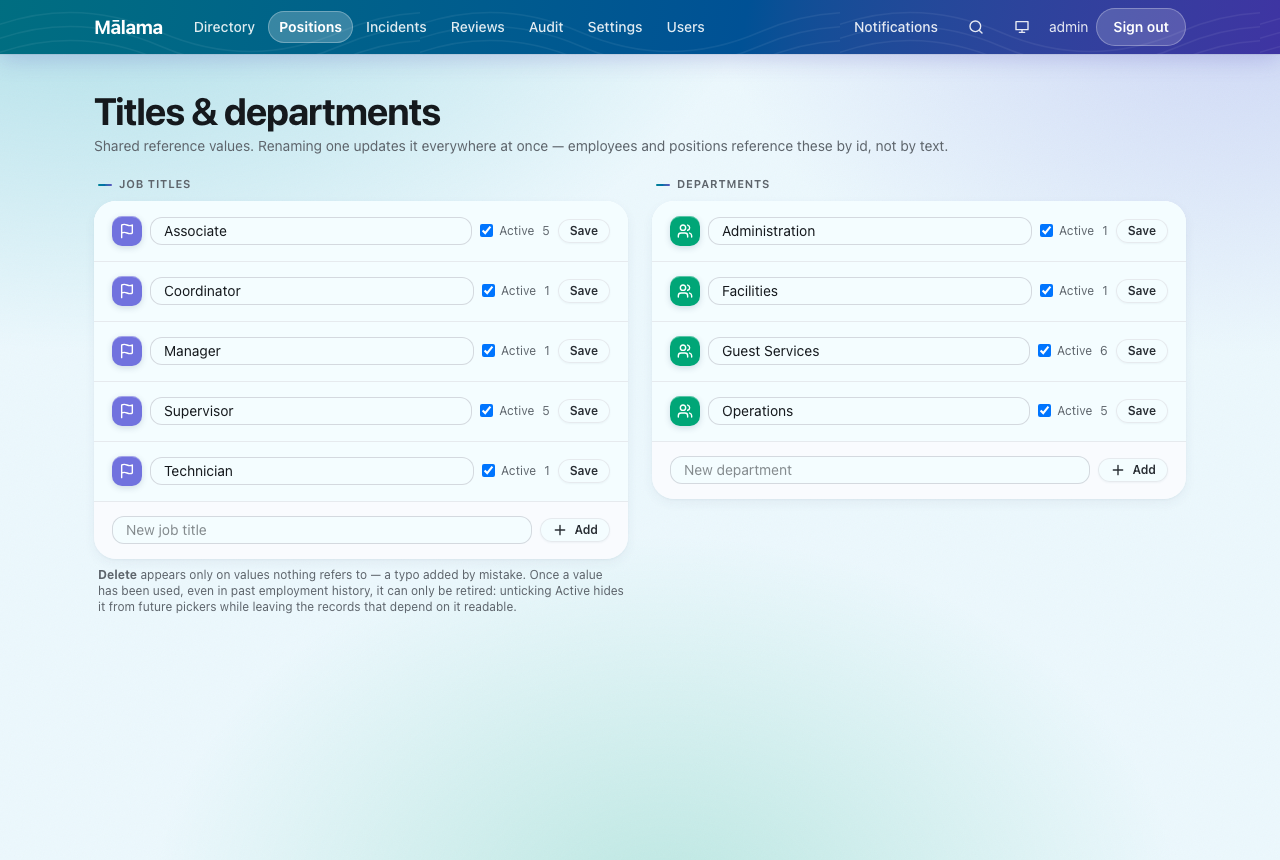Toggle Active checkbox for Supervisor
1280x860 pixels.
click(487, 411)
